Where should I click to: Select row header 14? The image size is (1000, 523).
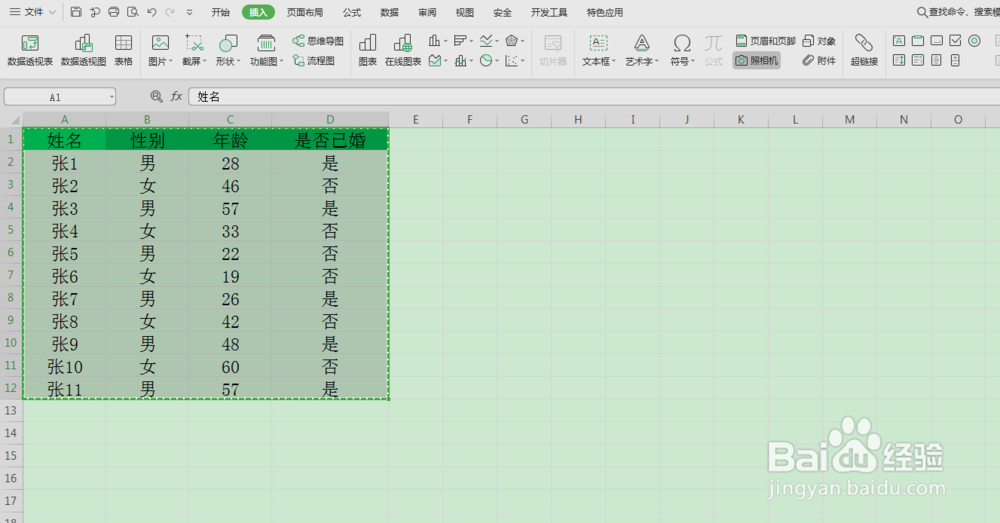(11, 433)
